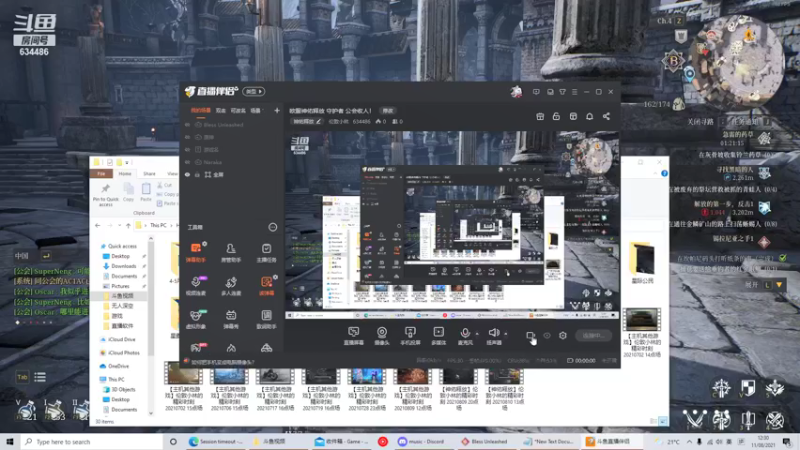Click the lock icon in stream header
Screen dimensions: 800x450
click(556, 116)
